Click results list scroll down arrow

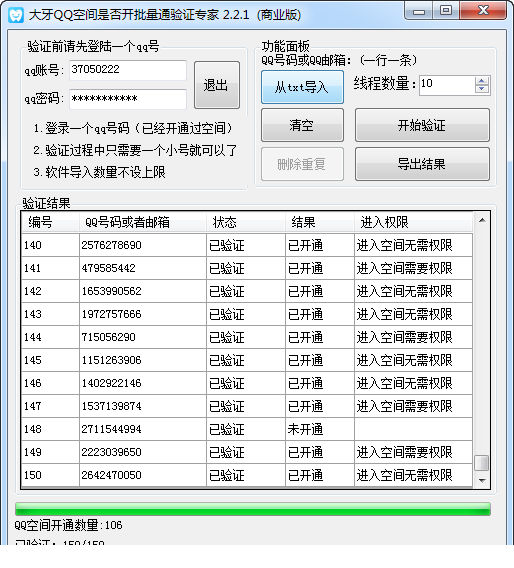click(482, 480)
